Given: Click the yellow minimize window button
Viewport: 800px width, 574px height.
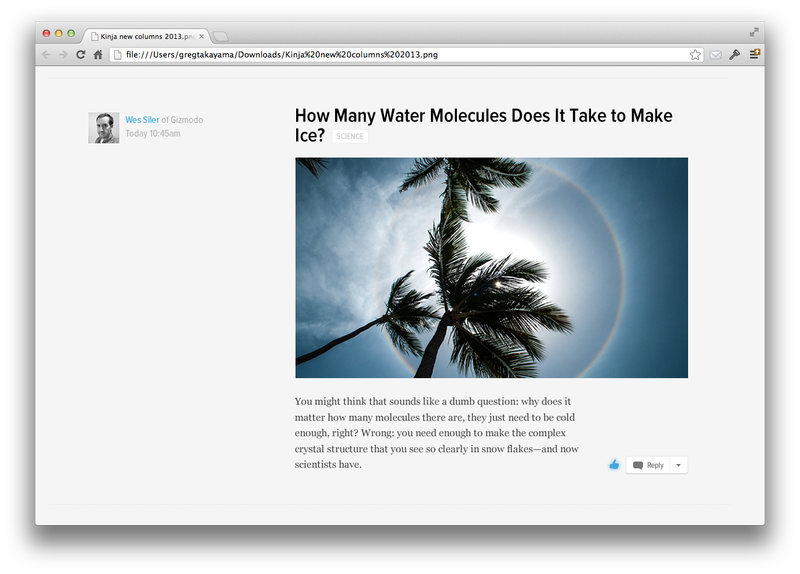Looking at the screenshot, I should point(59,33).
